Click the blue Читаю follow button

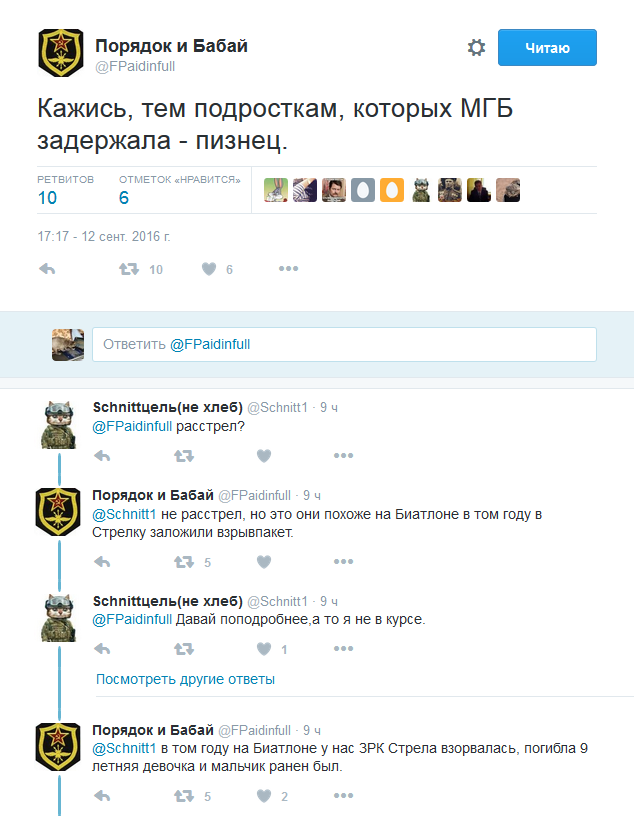tap(547, 47)
